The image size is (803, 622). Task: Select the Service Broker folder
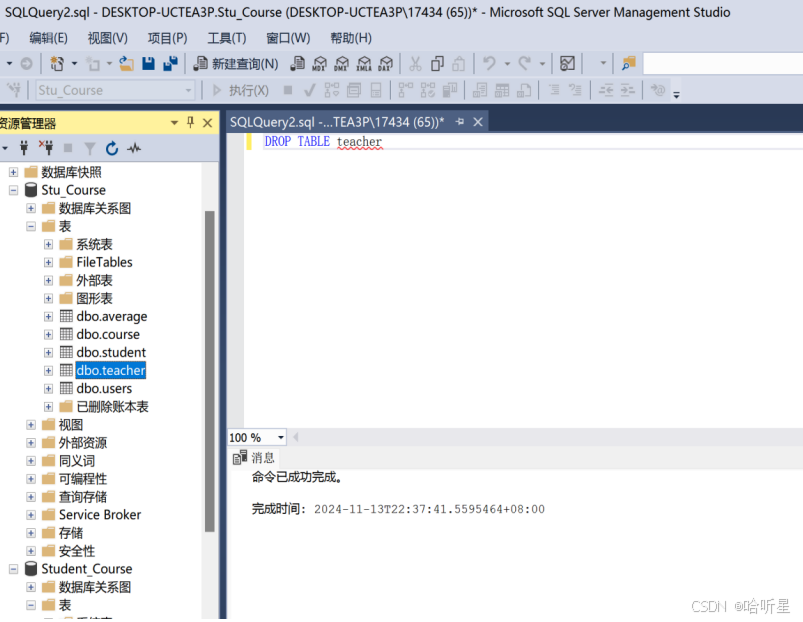click(x=99, y=514)
